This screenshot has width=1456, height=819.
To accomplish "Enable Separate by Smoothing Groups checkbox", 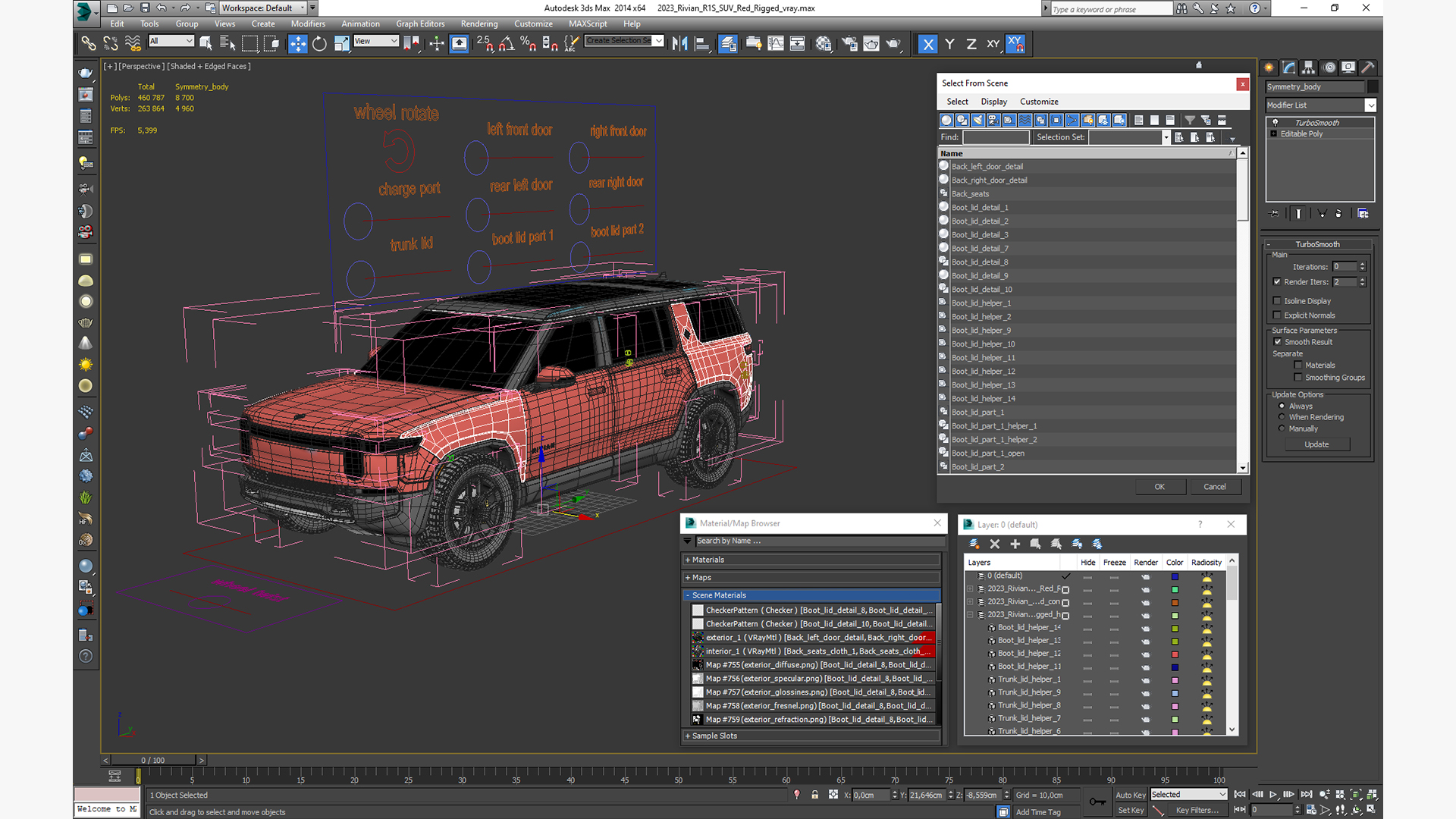I will 1298,378.
